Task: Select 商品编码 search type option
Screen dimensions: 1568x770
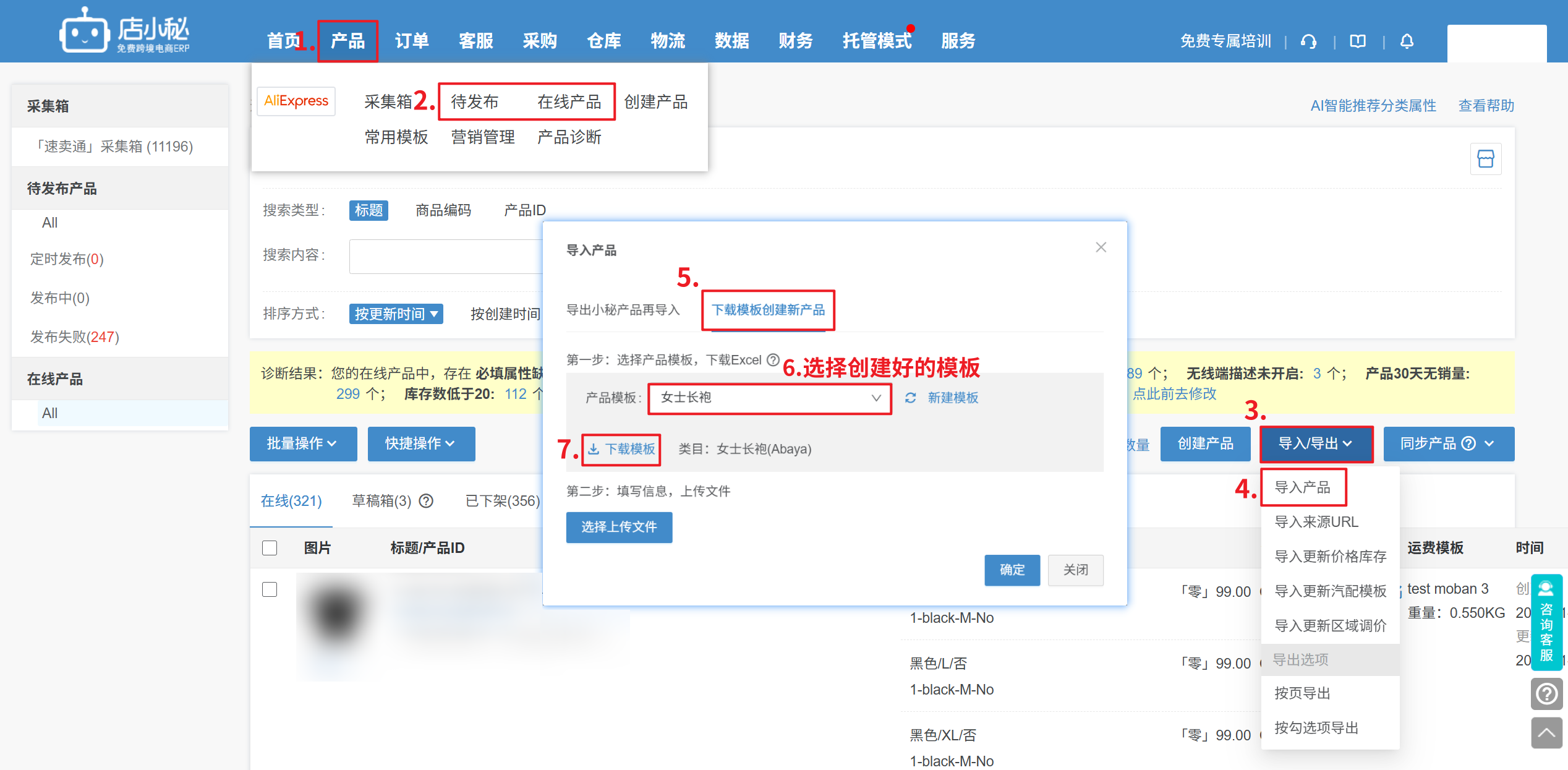Action: pos(443,210)
